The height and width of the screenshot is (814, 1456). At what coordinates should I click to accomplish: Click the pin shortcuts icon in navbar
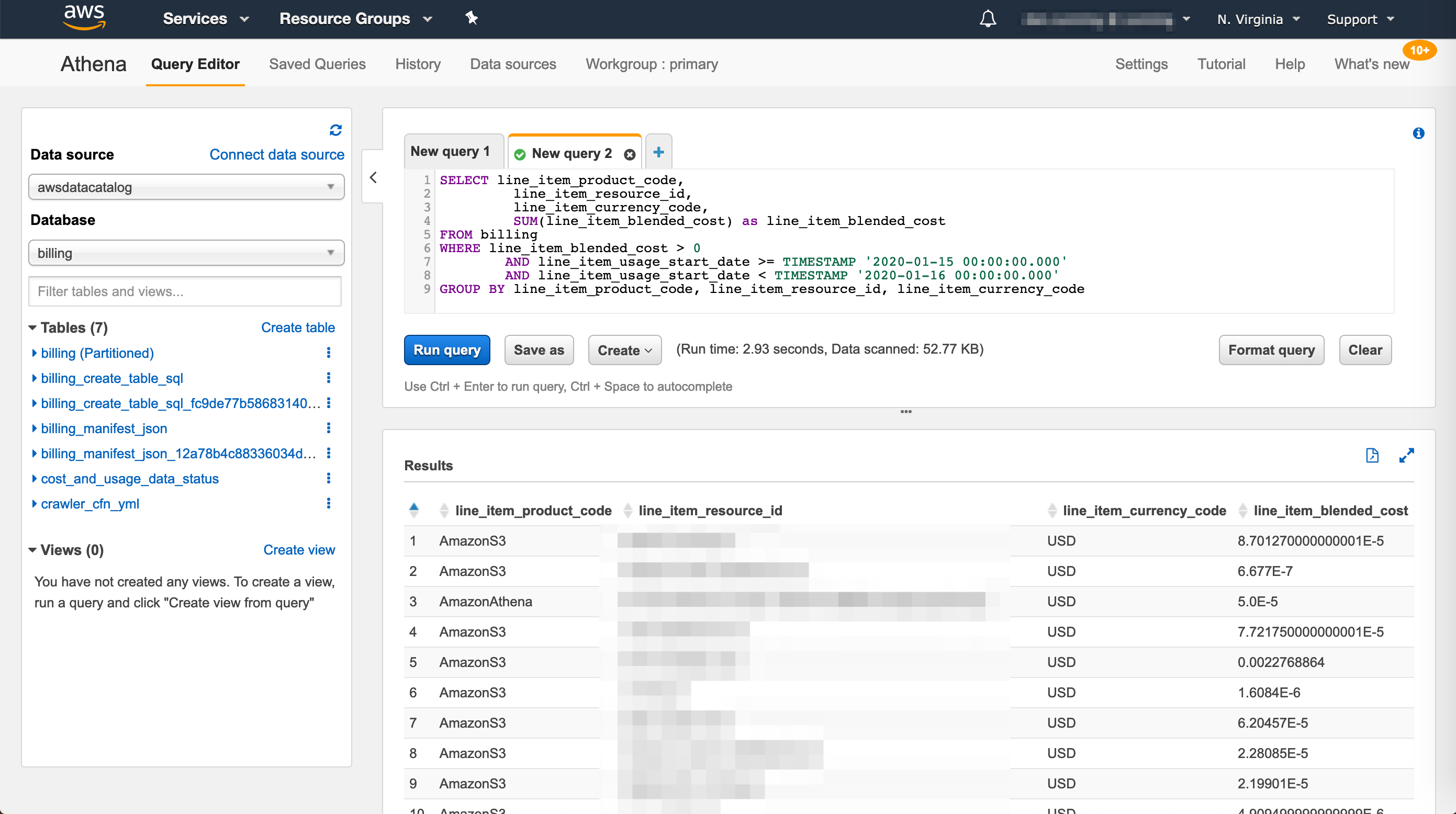point(472,19)
